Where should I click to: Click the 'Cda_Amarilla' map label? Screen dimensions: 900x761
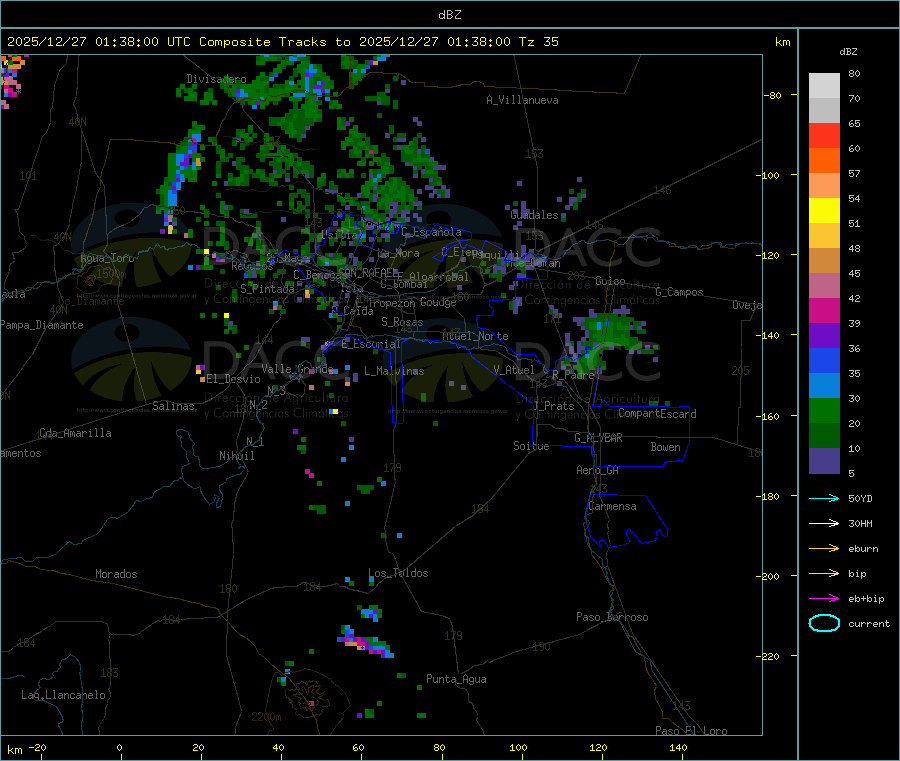(x=75, y=433)
